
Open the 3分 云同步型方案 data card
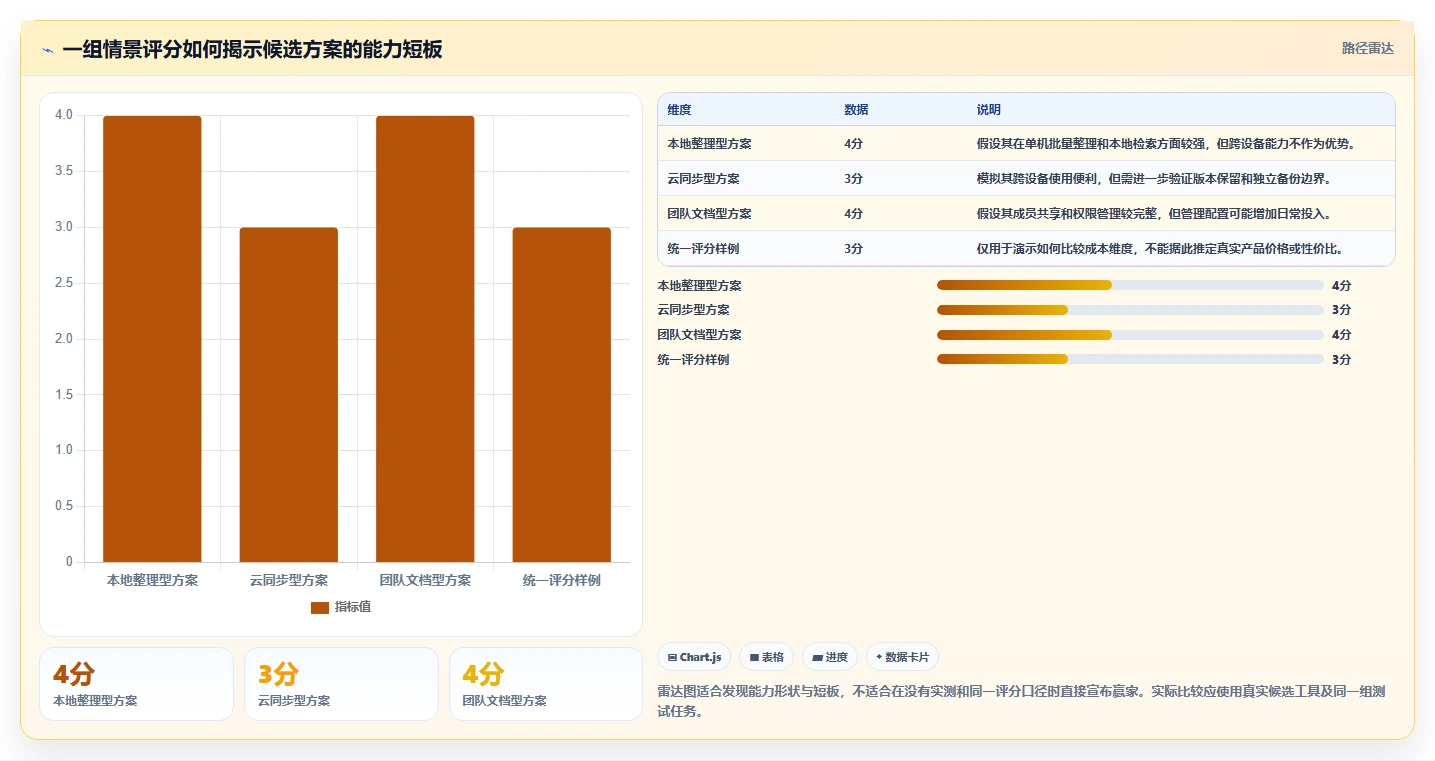click(x=341, y=684)
